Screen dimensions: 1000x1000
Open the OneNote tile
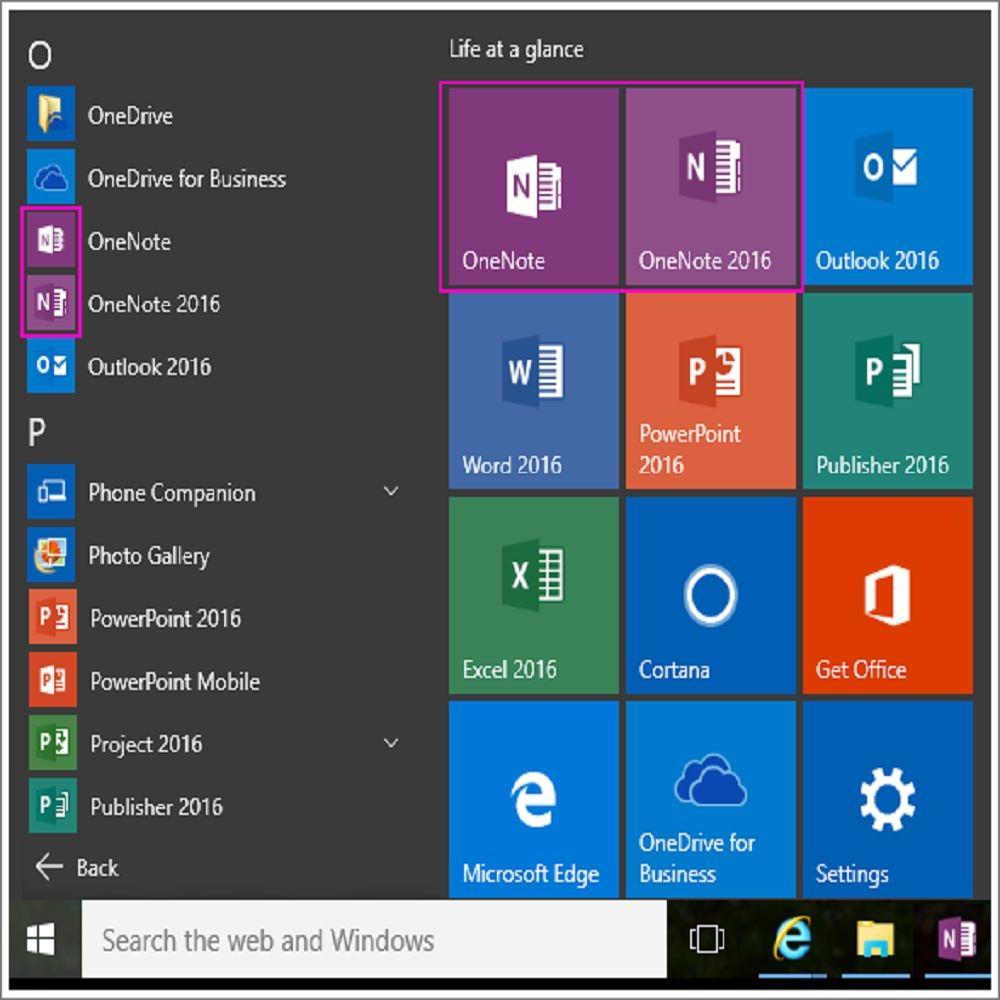[x=533, y=186]
